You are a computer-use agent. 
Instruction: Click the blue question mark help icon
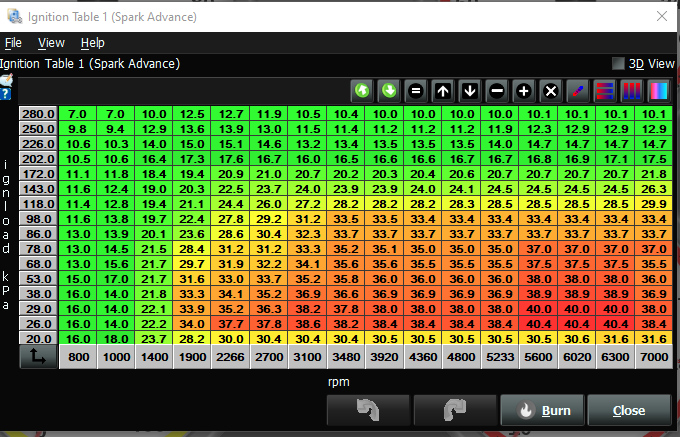click(x=6, y=93)
